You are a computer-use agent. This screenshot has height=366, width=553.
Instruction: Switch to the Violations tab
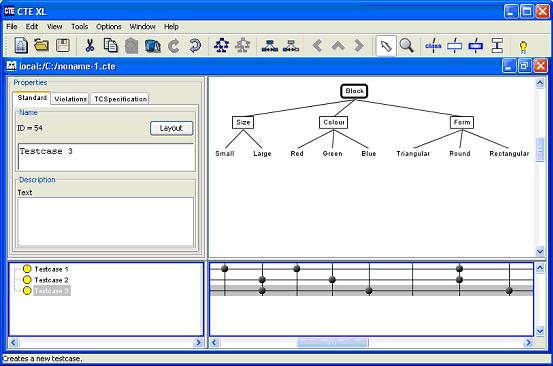coord(71,99)
